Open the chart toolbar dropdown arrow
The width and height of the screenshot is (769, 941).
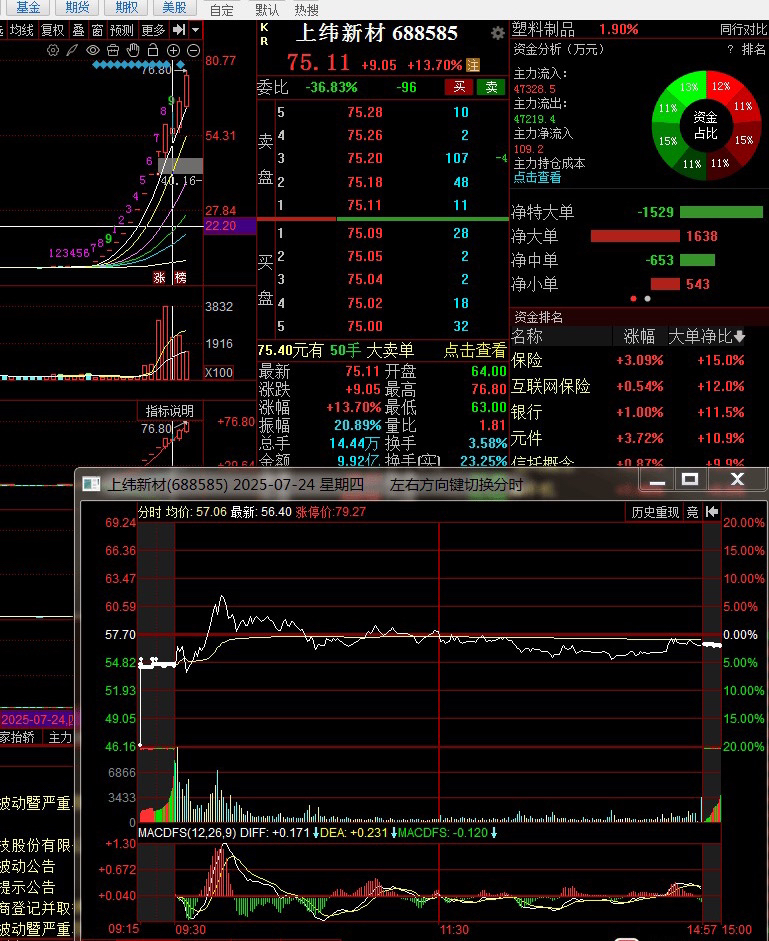(195, 29)
